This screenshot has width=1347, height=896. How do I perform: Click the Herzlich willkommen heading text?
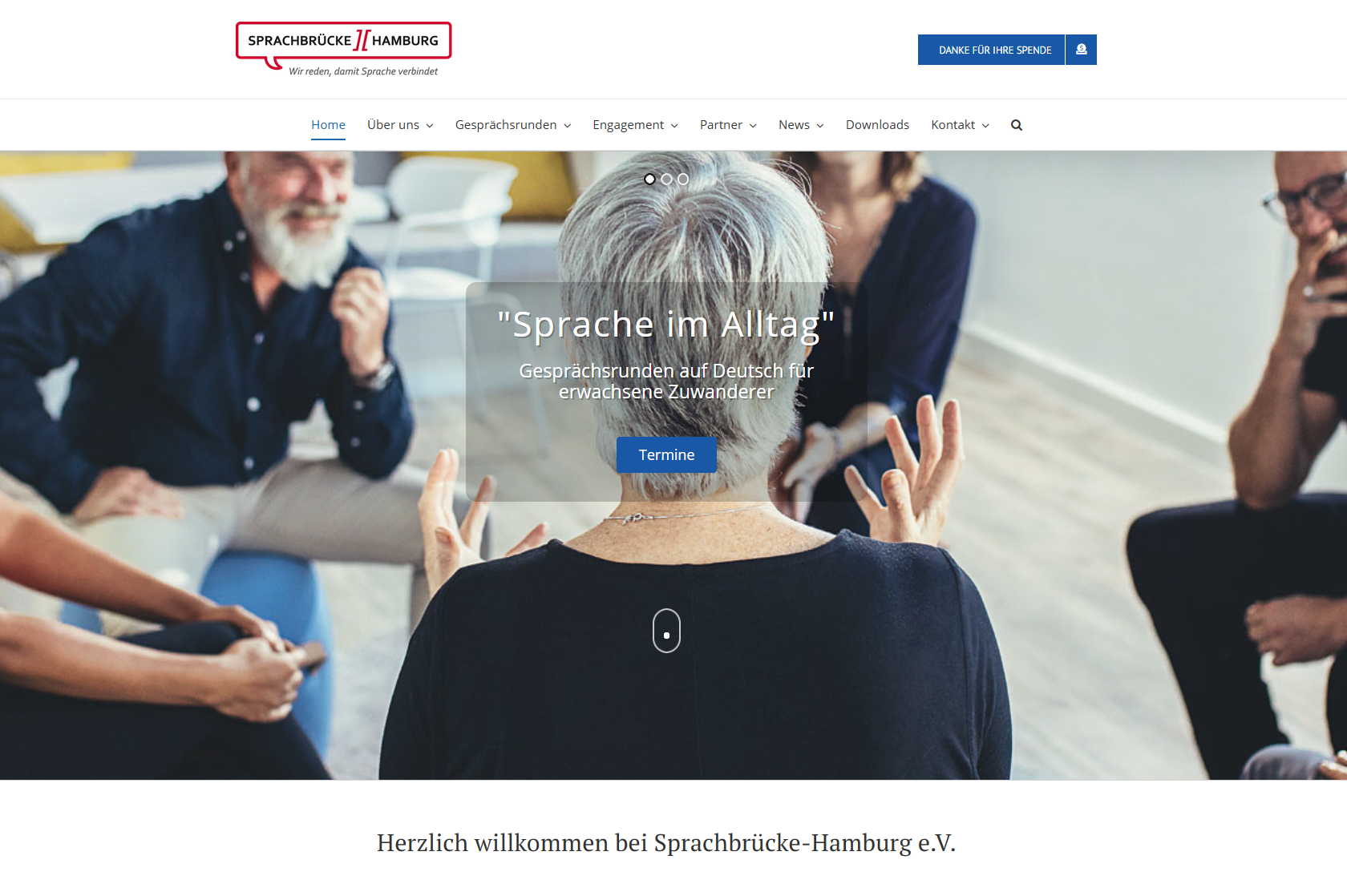click(x=666, y=843)
